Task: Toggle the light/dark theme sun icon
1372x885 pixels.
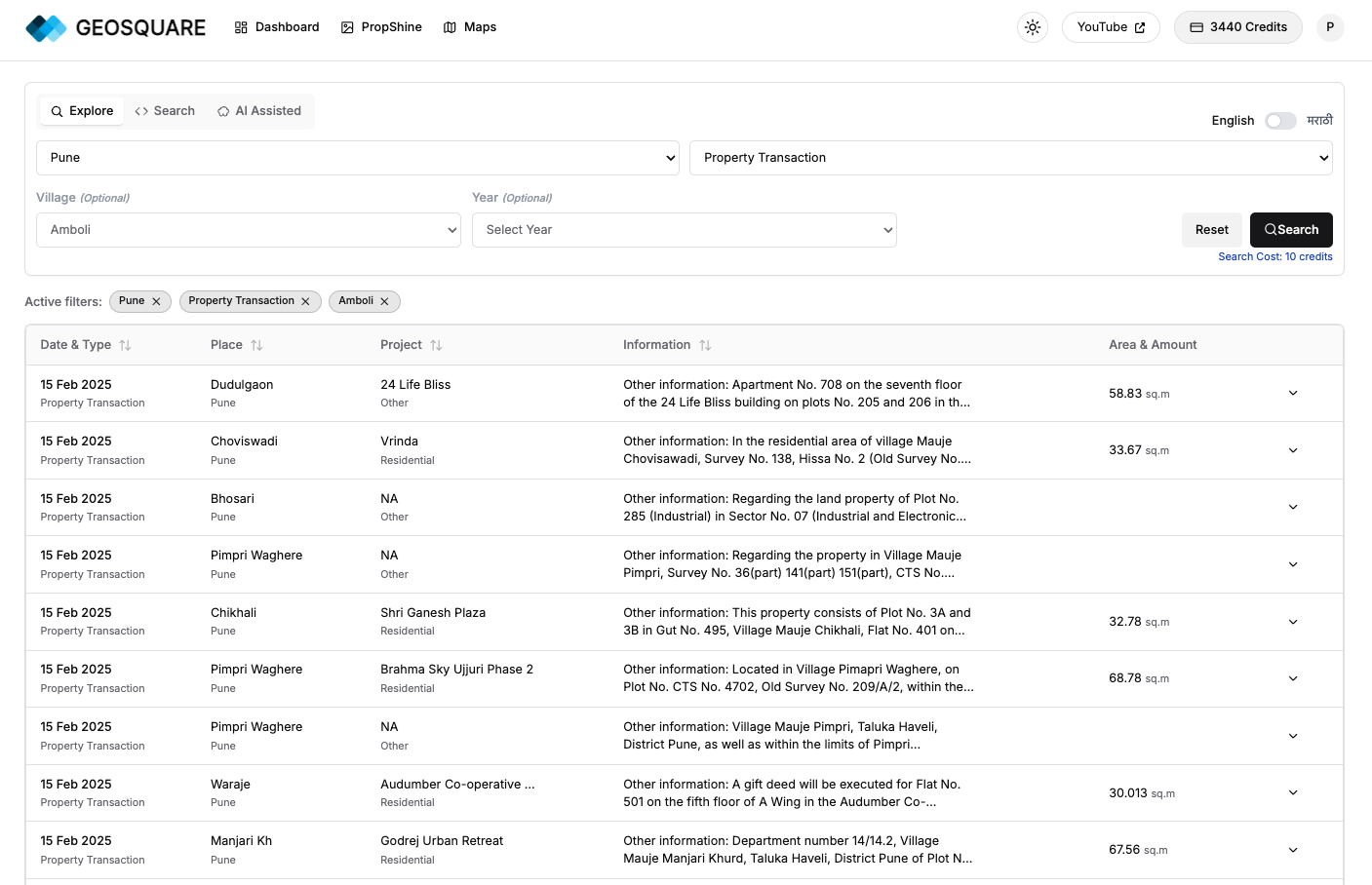Action: point(1033,27)
